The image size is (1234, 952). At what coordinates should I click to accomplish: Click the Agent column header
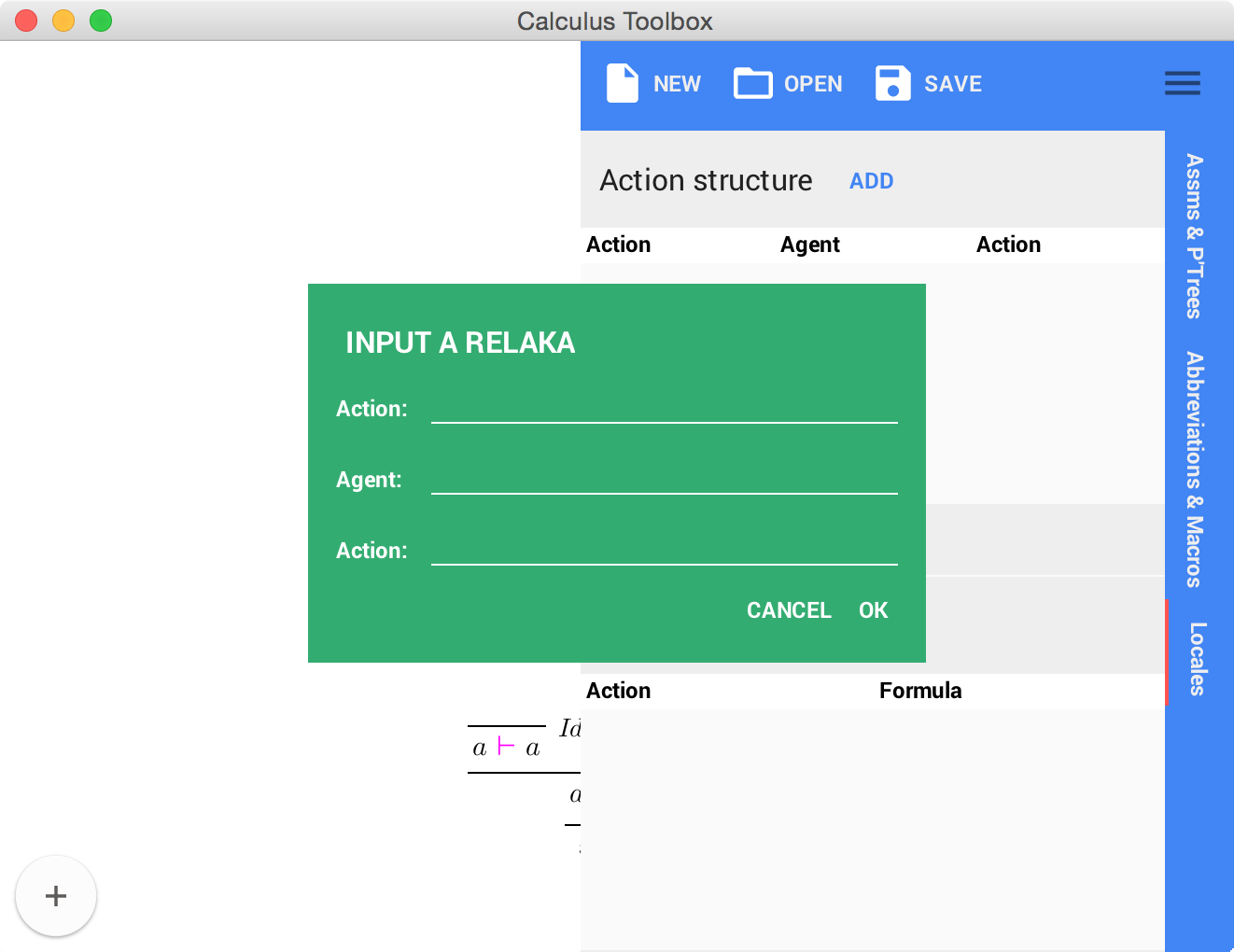(810, 245)
